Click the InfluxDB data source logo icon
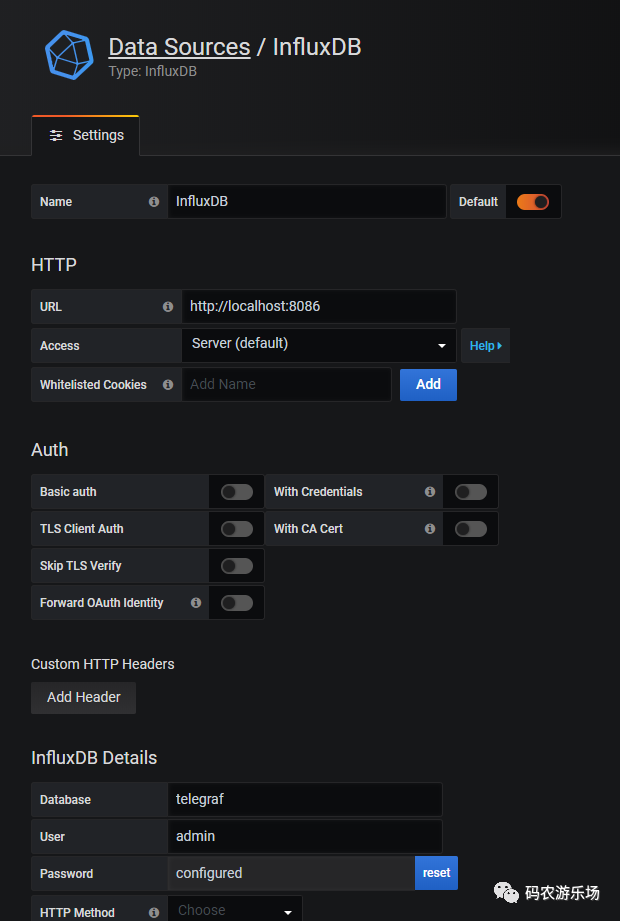The image size is (620, 921). point(69,55)
